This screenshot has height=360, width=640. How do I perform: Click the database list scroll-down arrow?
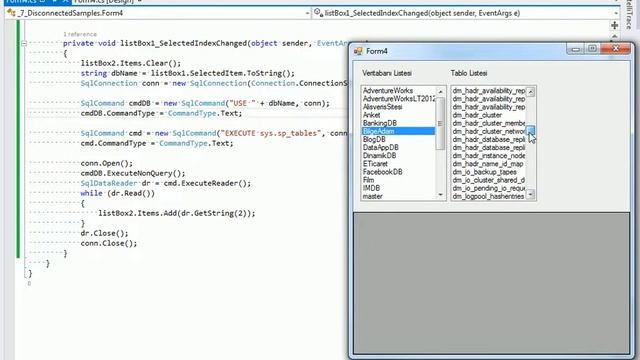pyautogui.click(x=440, y=195)
